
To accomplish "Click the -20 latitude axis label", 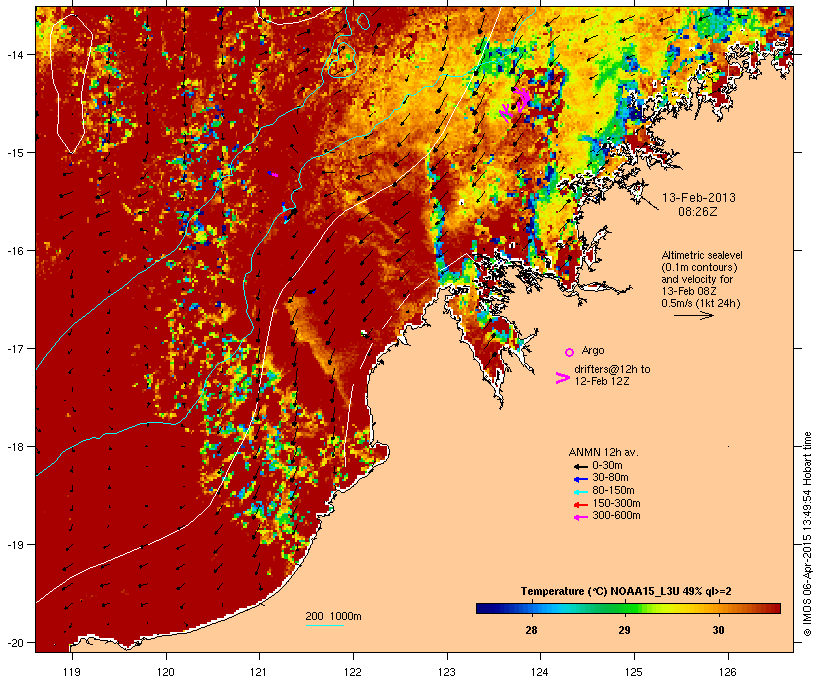I will tap(14, 643).
